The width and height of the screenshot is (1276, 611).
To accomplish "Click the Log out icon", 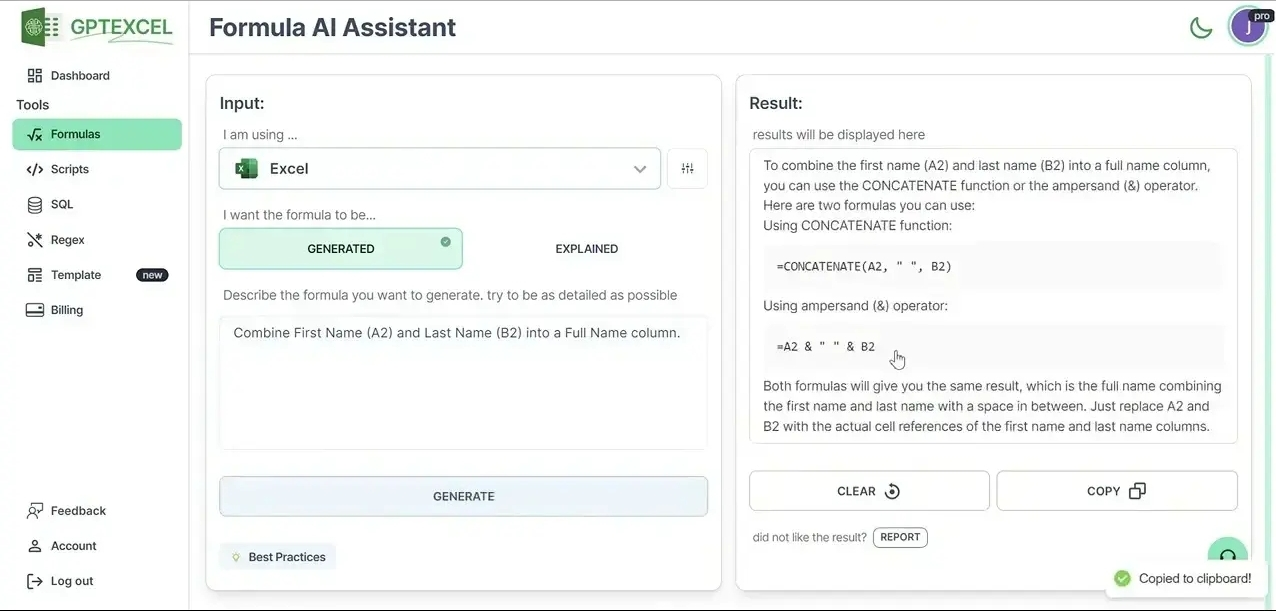I will [33, 580].
